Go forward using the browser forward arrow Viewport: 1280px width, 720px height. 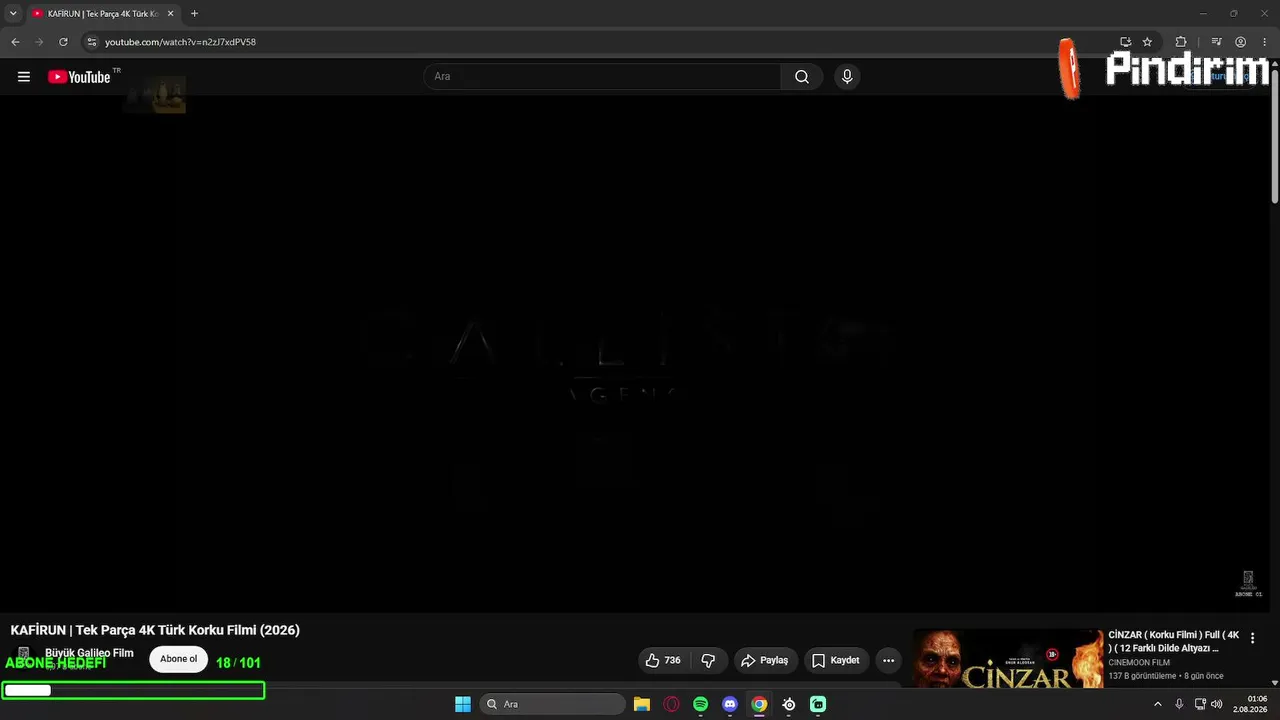[39, 42]
